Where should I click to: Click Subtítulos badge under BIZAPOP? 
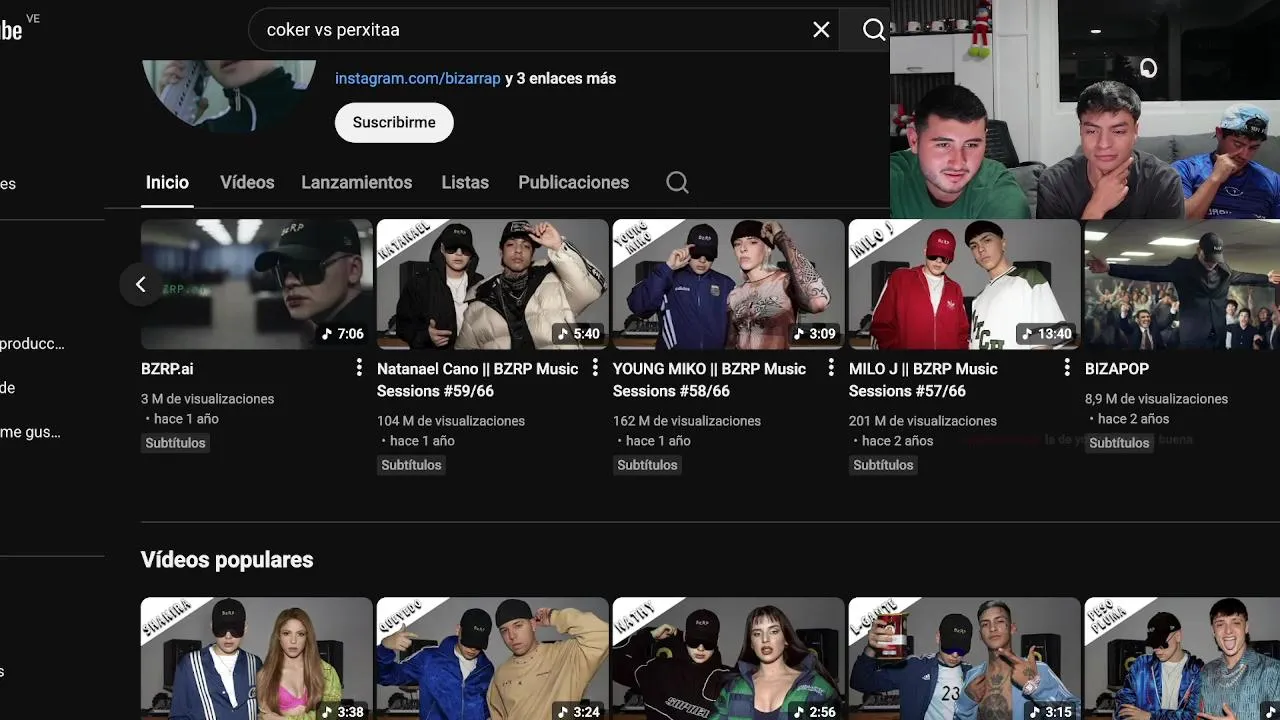(x=1119, y=443)
